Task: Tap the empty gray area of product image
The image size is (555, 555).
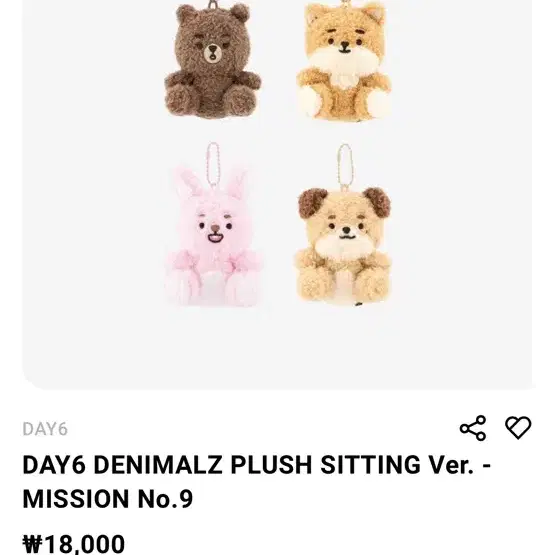Action: pos(460,212)
